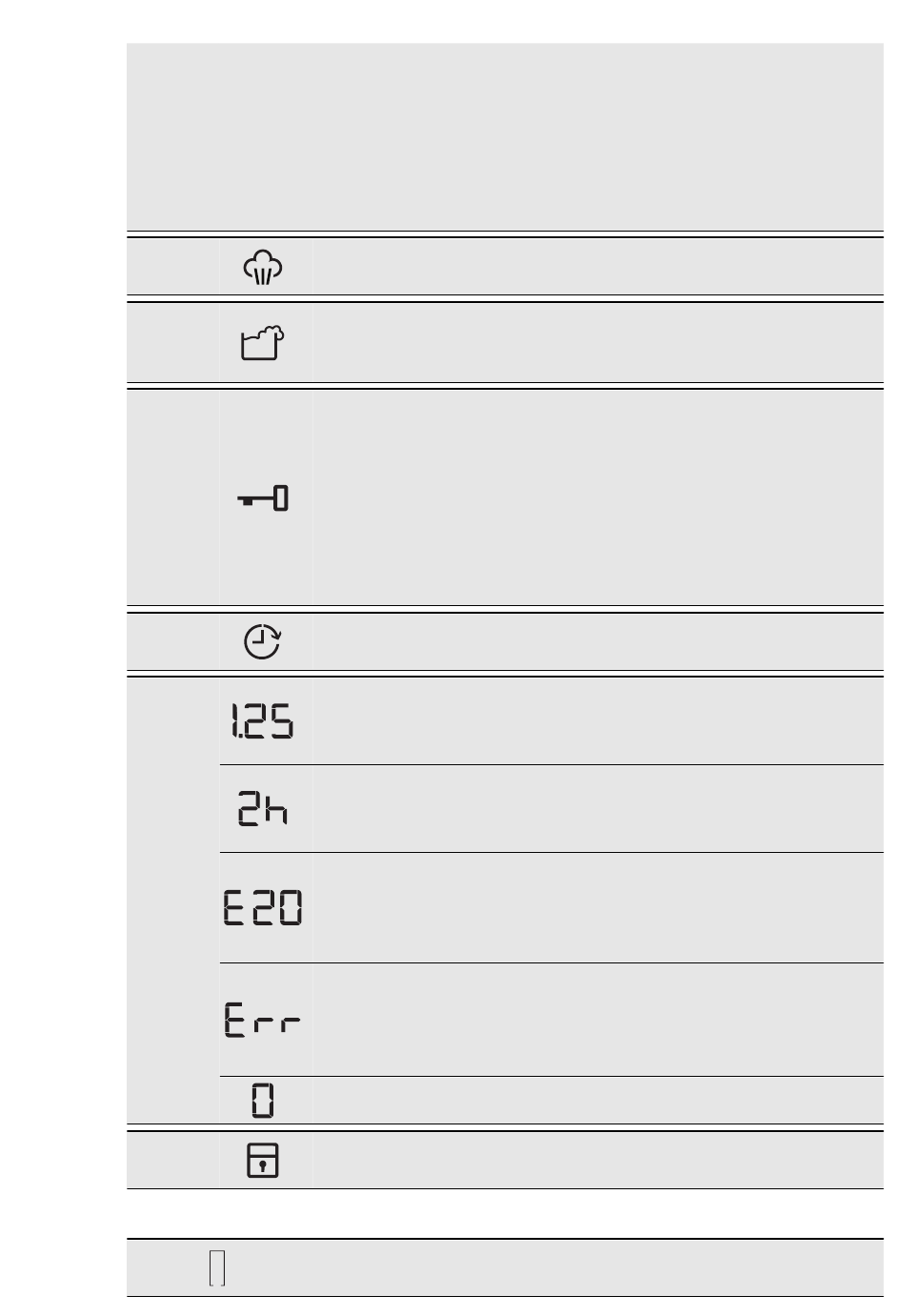Click the blank cell beside Err display
The height and width of the screenshot is (1316, 905).
(597, 1020)
